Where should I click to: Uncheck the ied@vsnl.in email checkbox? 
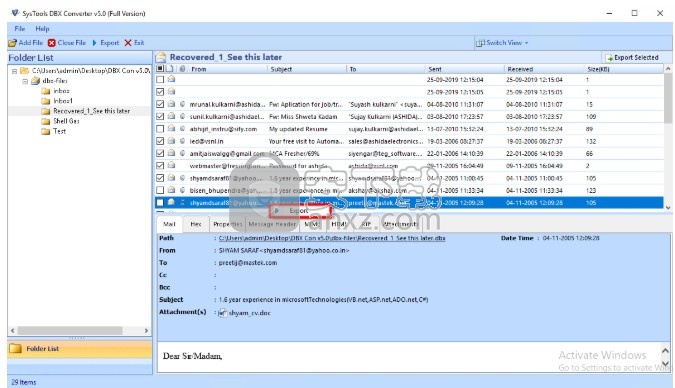[160, 141]
